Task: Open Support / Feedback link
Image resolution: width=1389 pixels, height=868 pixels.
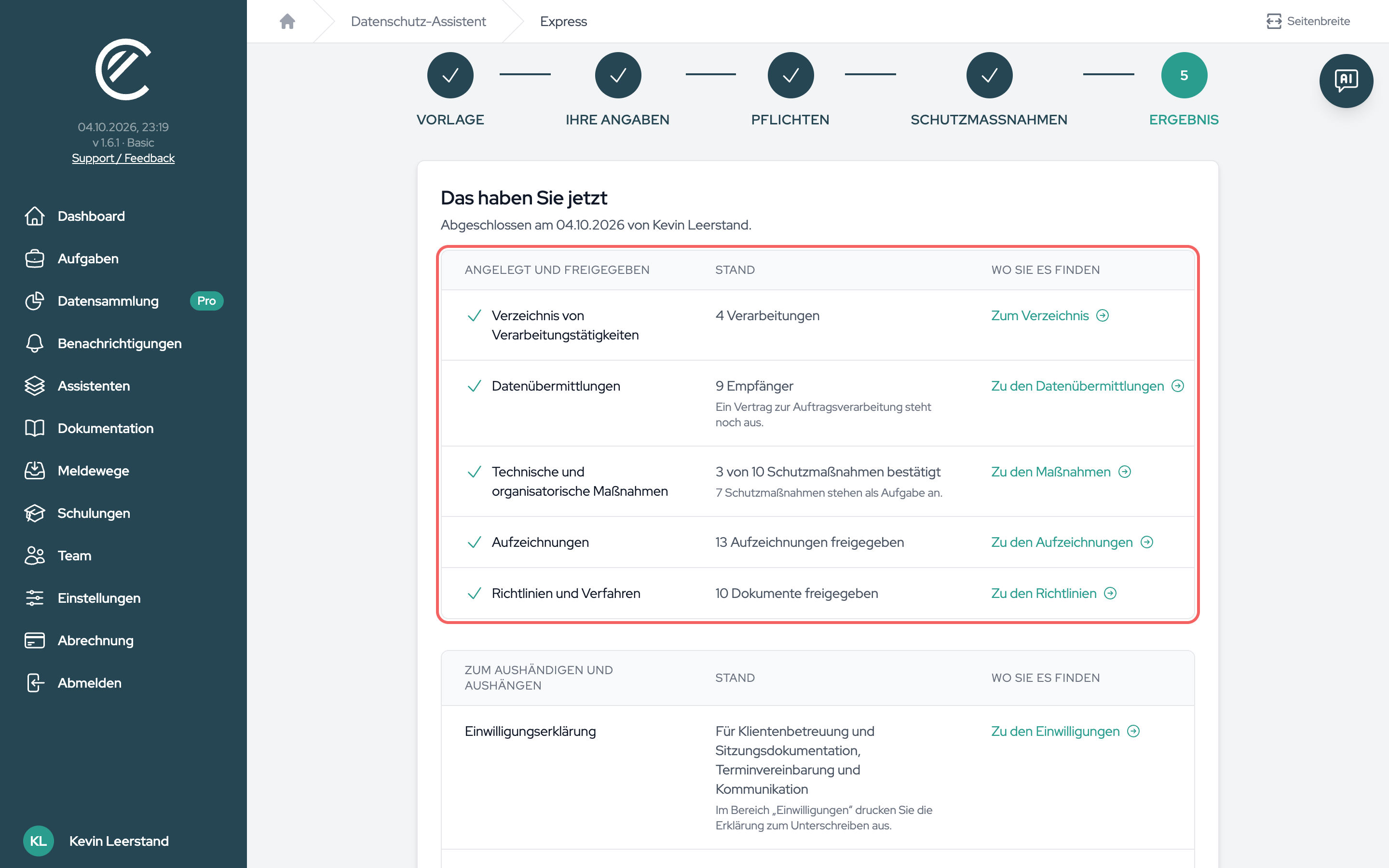Action: click(x=123, y=159)
